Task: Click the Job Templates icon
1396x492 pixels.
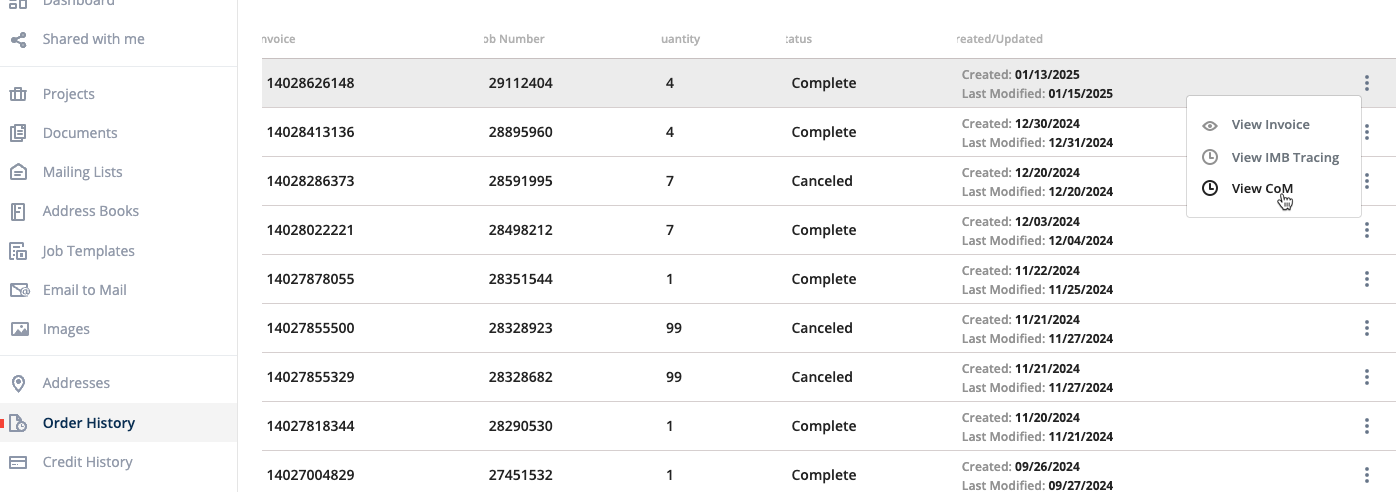Action: [x=18, y=251]
